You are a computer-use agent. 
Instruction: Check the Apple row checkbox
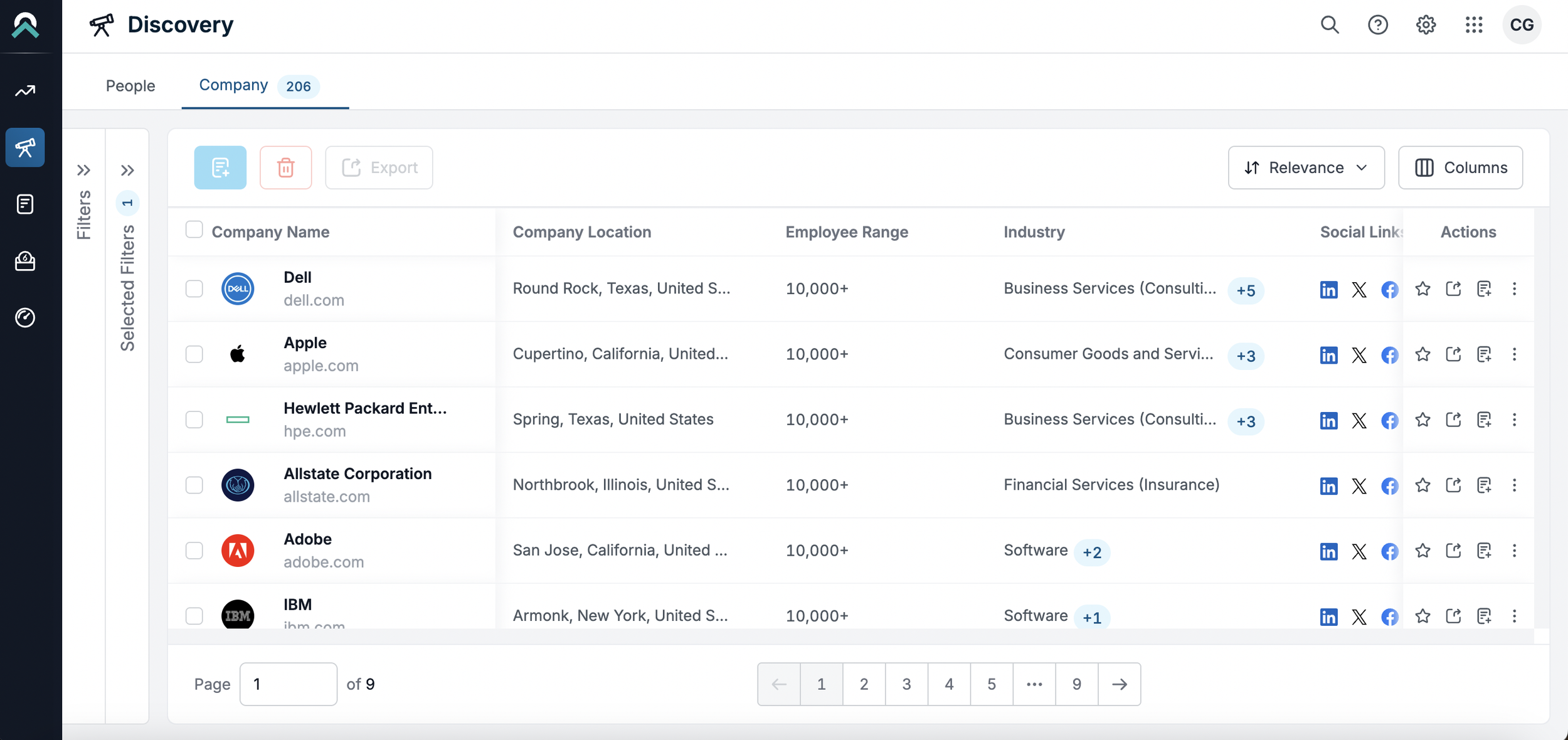[194, 354]
